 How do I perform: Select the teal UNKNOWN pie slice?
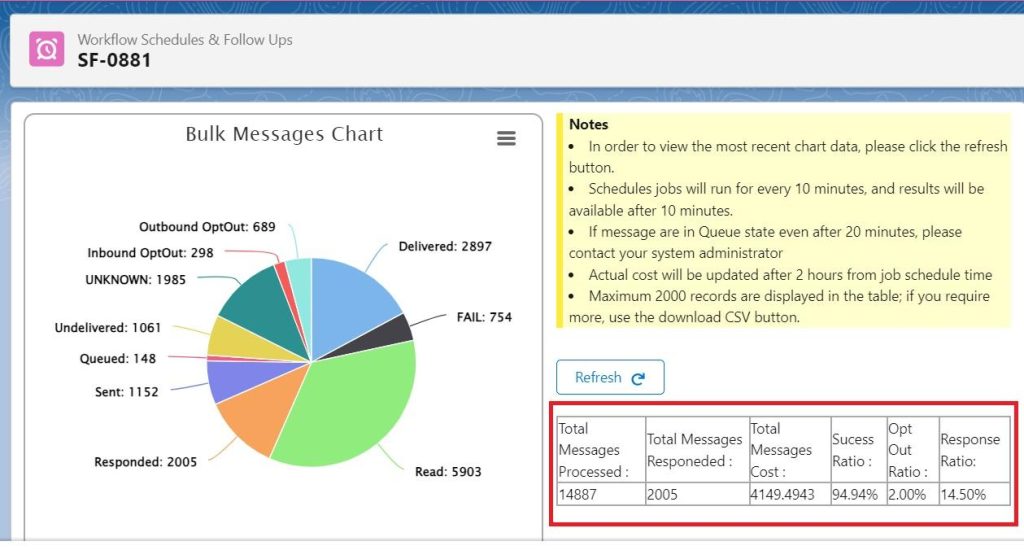[253, 298]
